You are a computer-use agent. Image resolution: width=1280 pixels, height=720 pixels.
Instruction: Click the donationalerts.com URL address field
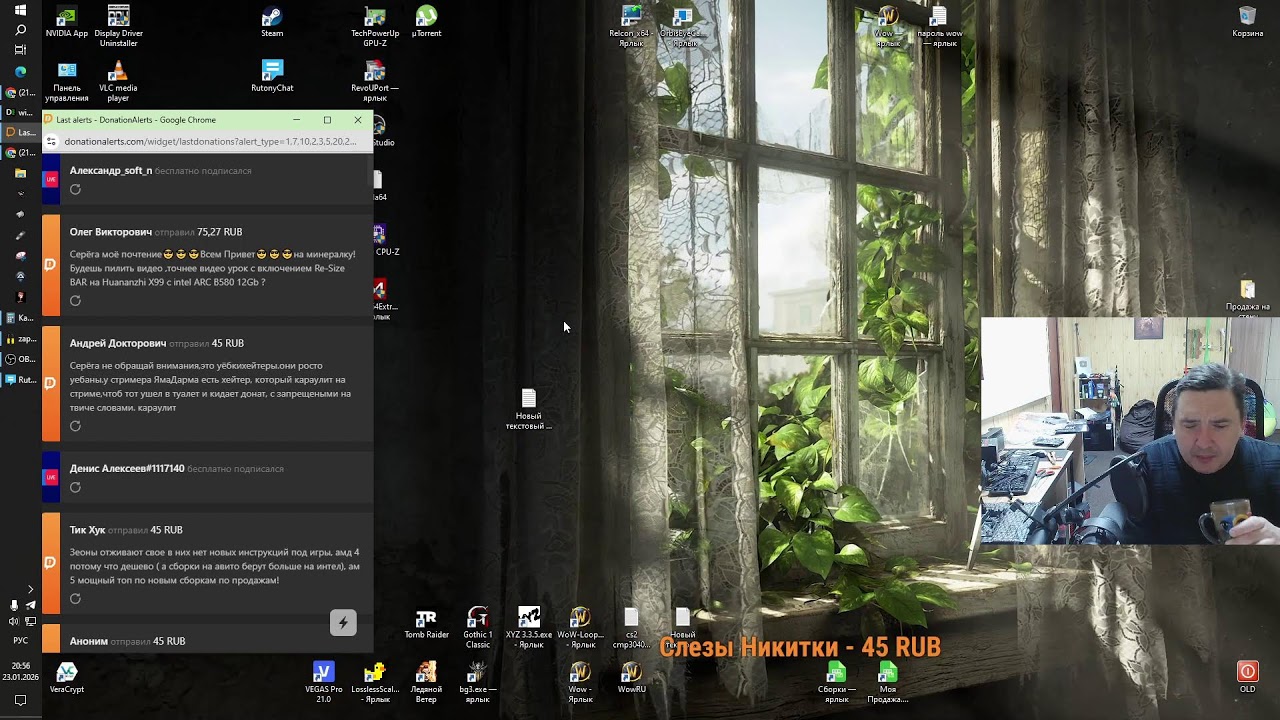tap(210, 142)
